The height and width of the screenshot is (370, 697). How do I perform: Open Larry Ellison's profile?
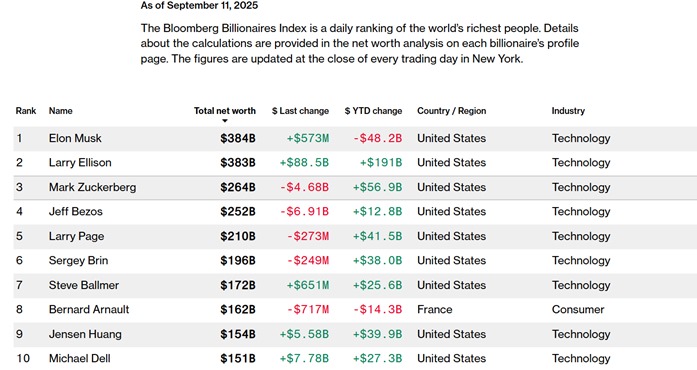tap(80, 163)
